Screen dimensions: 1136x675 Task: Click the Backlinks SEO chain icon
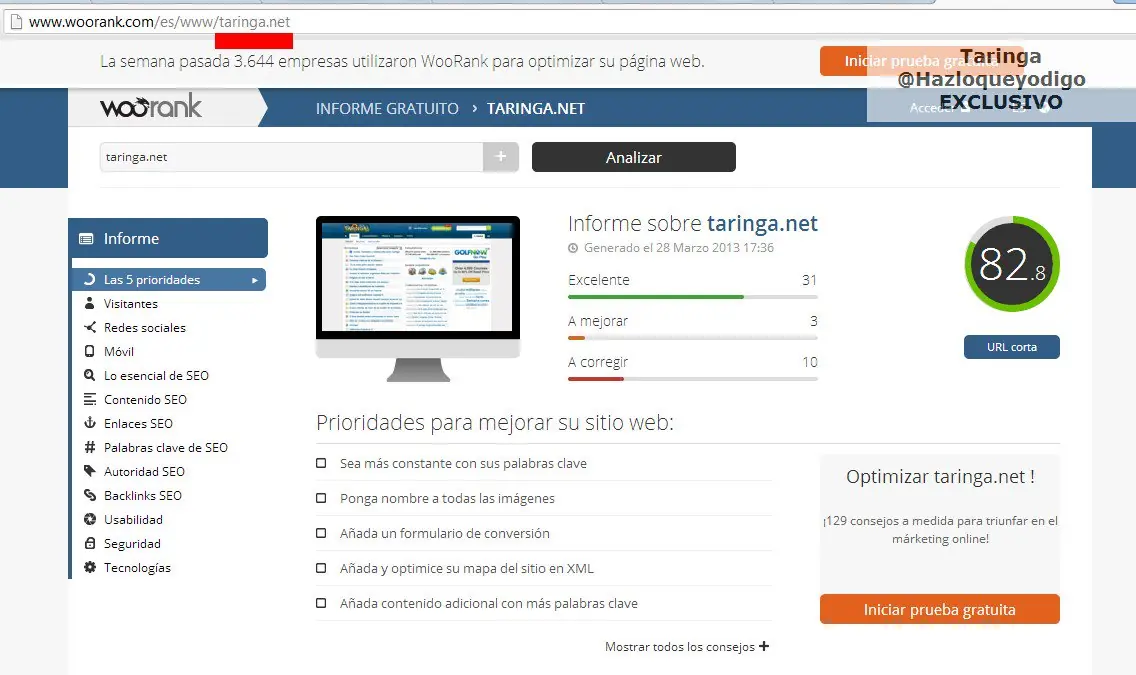pos(90,495)
